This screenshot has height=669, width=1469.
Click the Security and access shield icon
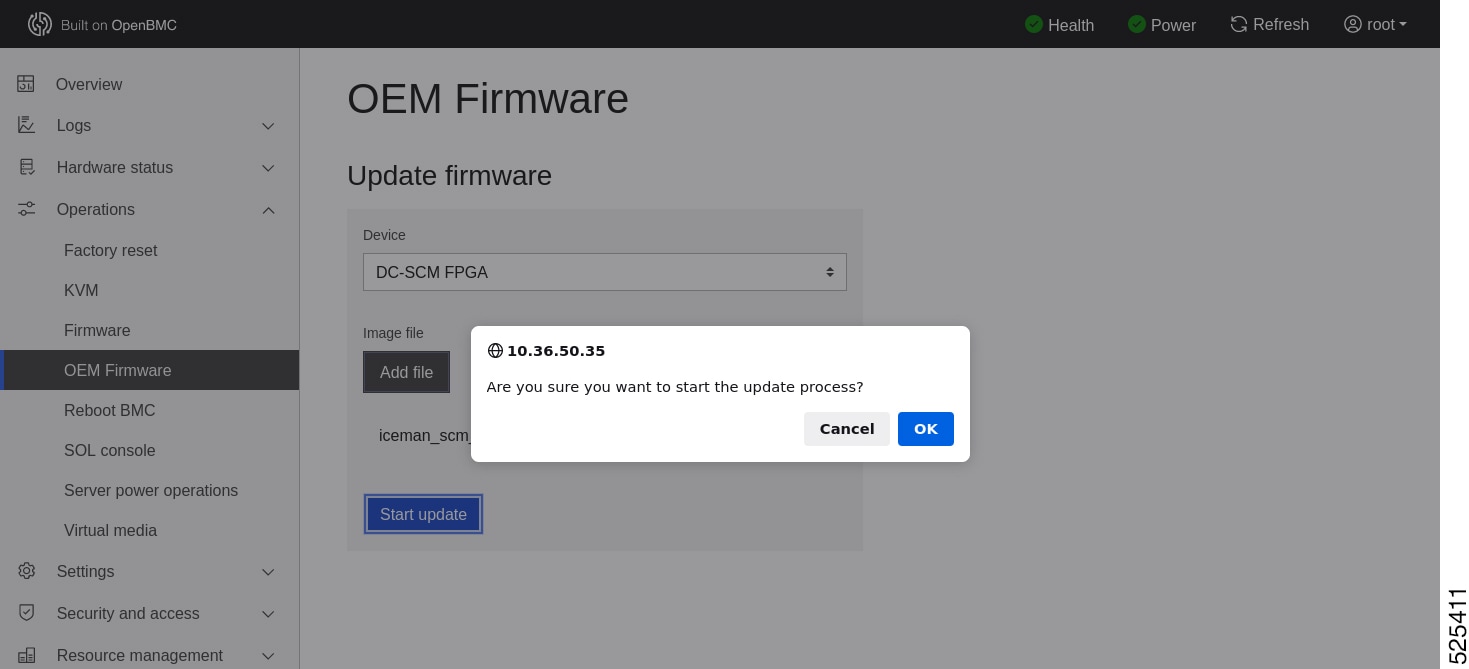[x=26, y=613]
